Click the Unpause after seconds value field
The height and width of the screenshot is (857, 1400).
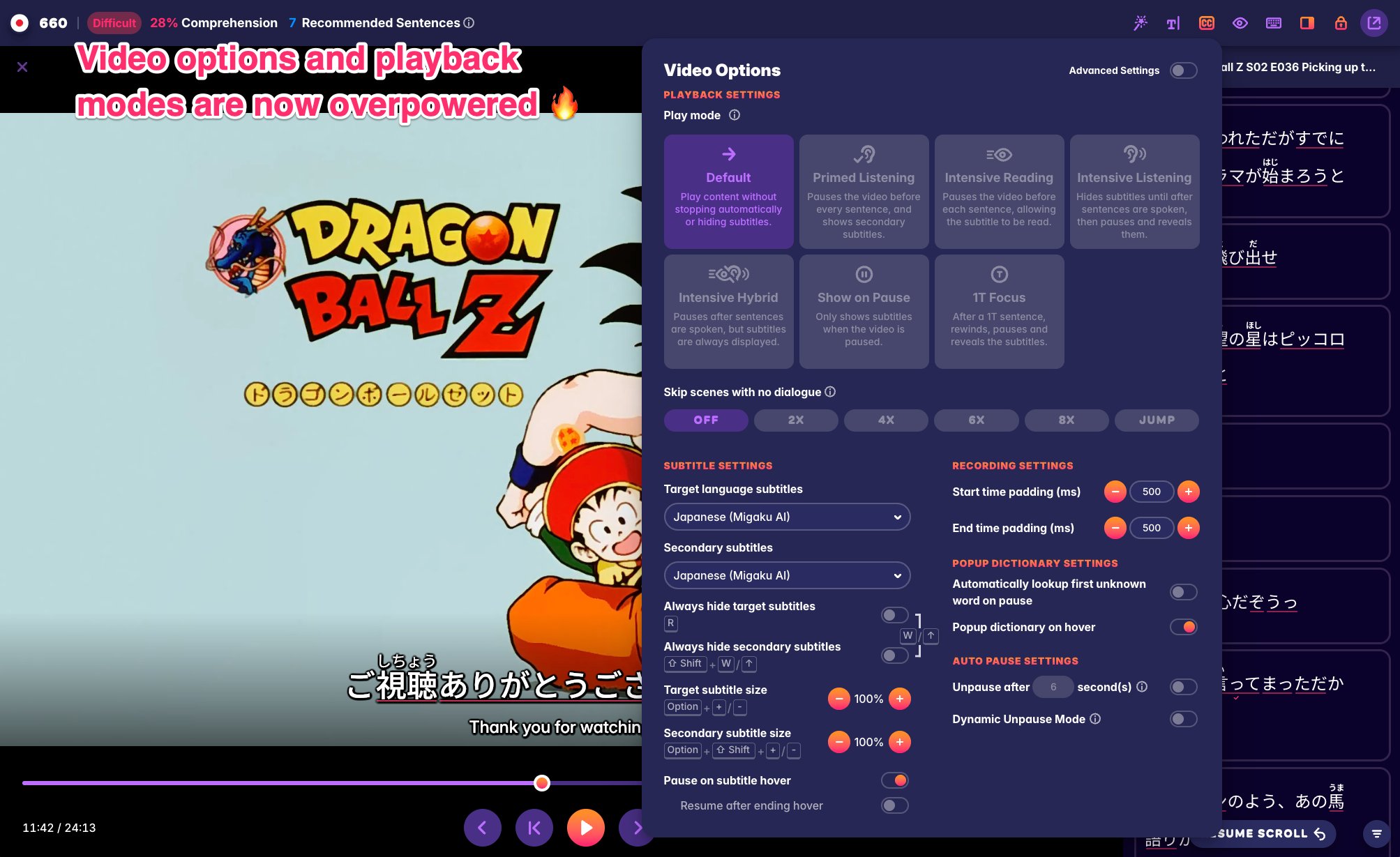tap(1053, 687)
